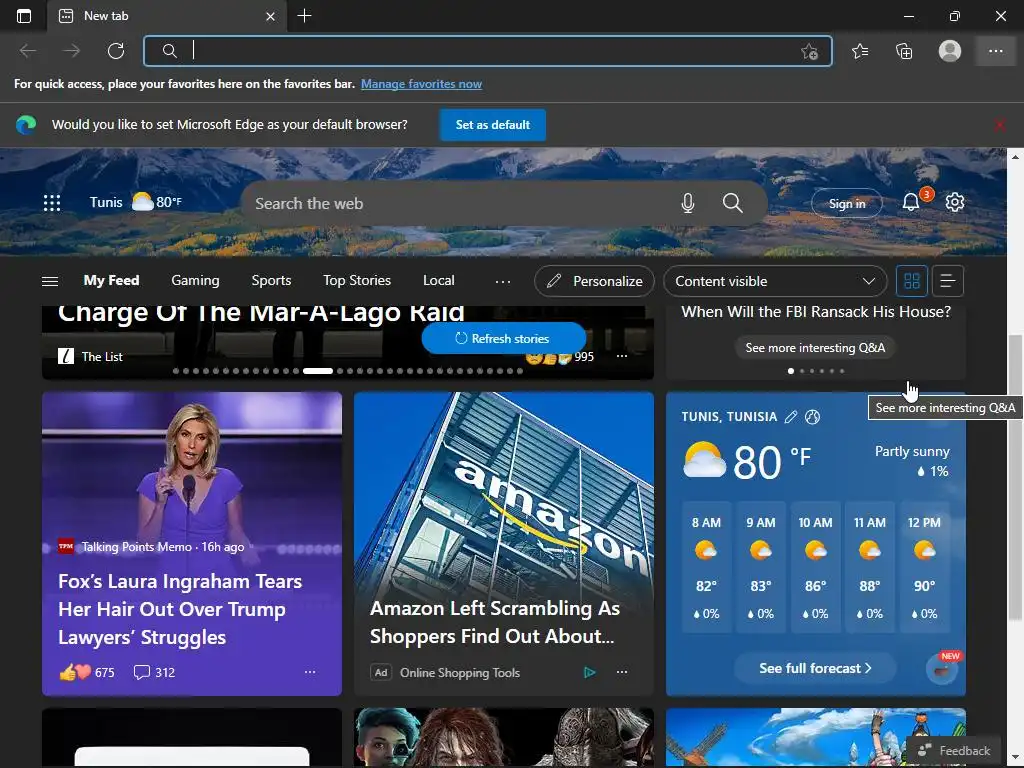Click See full forecast link
This screenshot has width=1024, height=768.
815,668
